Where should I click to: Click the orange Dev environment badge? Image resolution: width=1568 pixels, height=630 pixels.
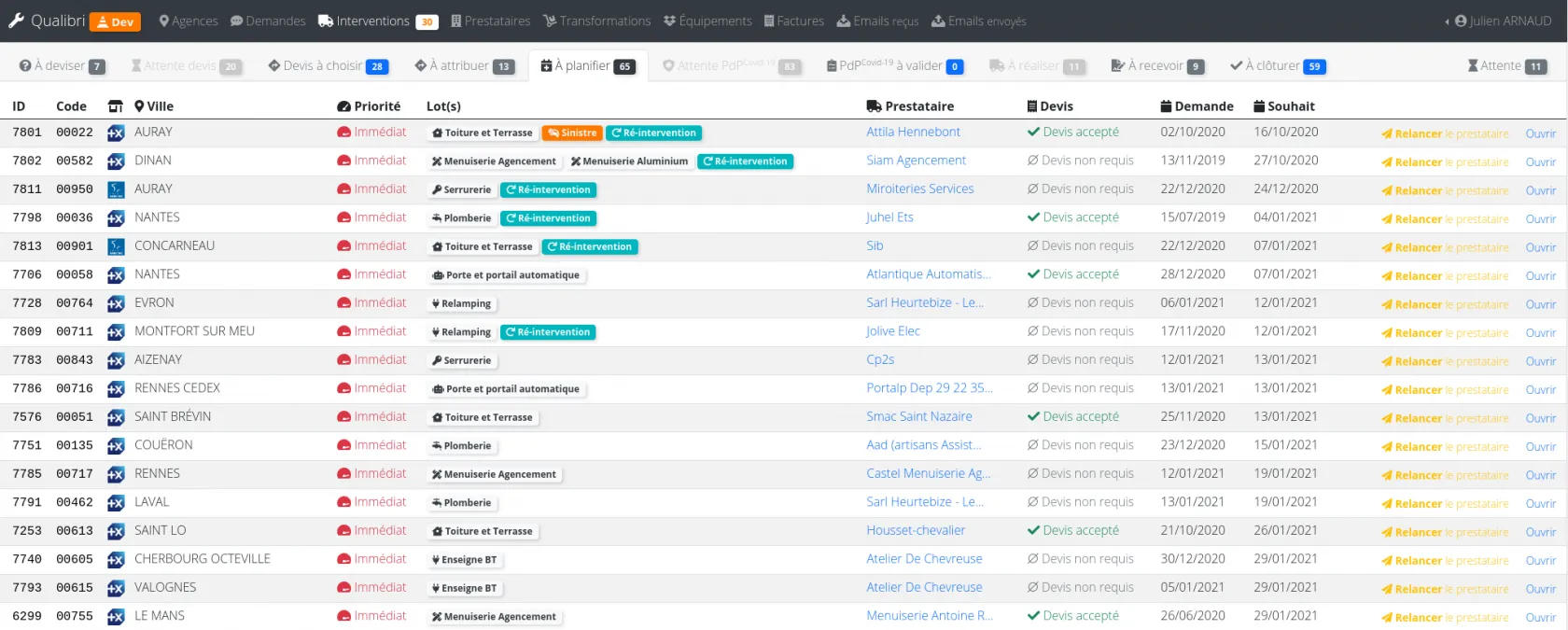point(115,21)
